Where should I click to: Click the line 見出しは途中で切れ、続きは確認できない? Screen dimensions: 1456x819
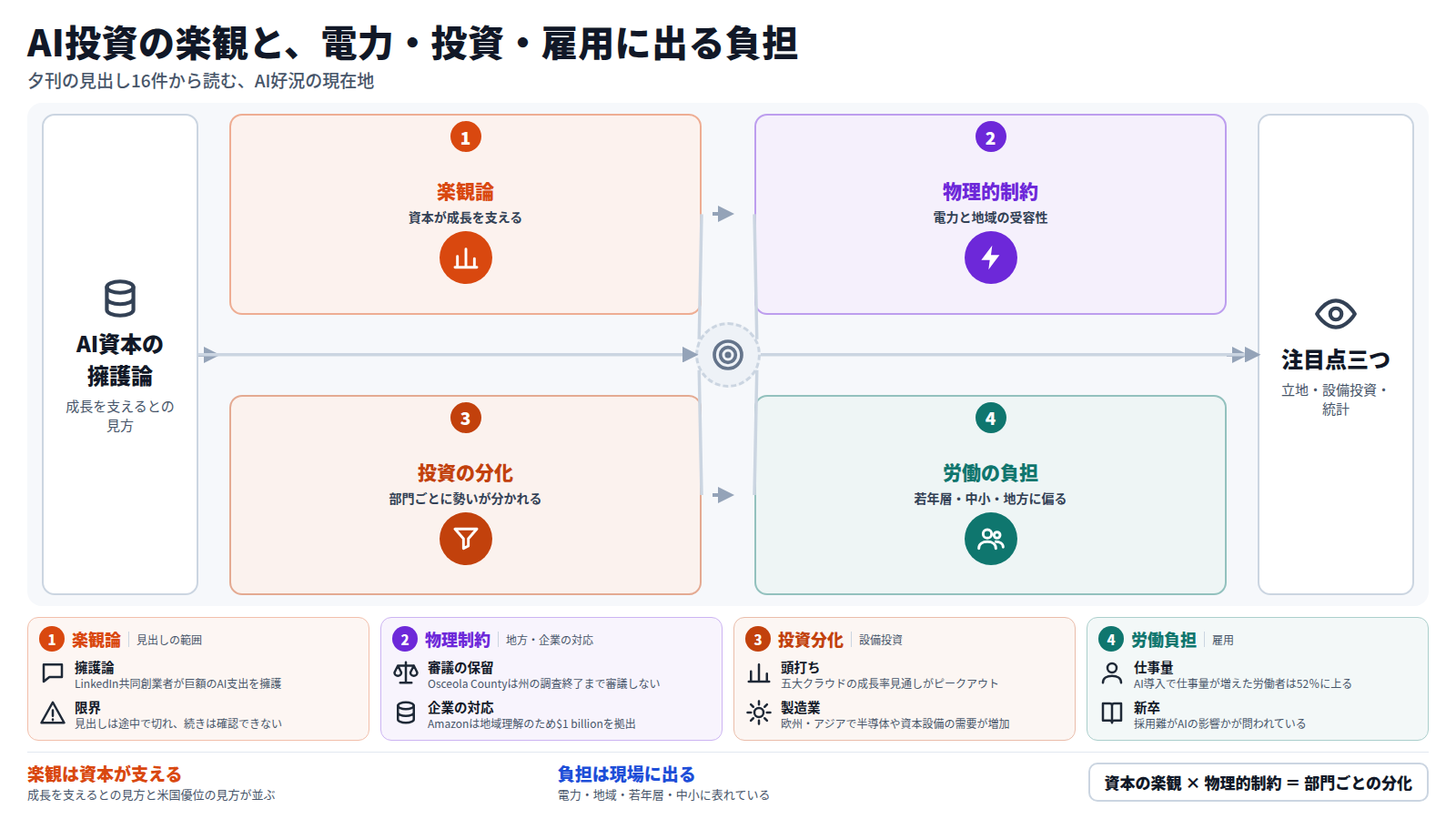pos(178,724)
